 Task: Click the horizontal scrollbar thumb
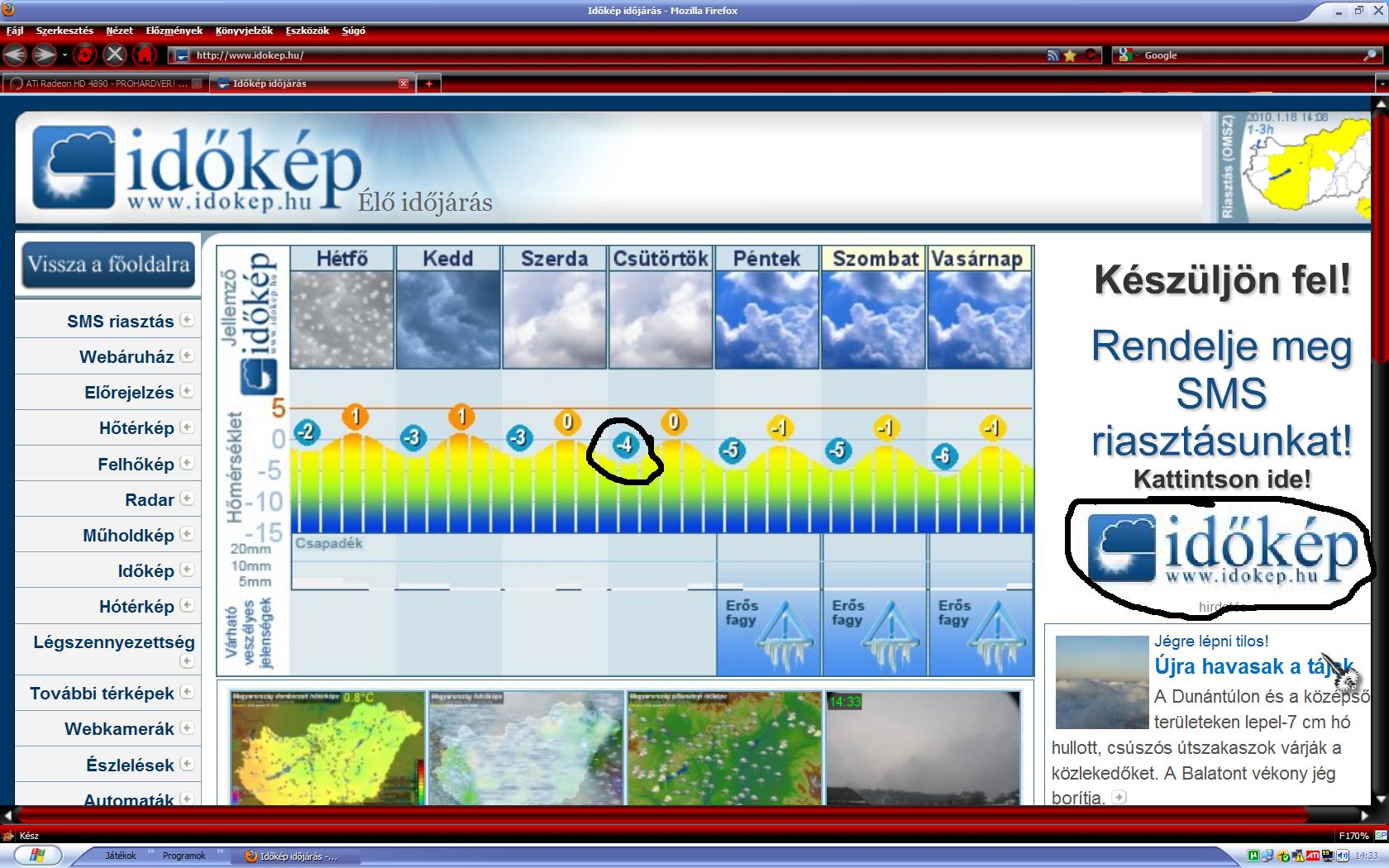click(x=661, y=816)
